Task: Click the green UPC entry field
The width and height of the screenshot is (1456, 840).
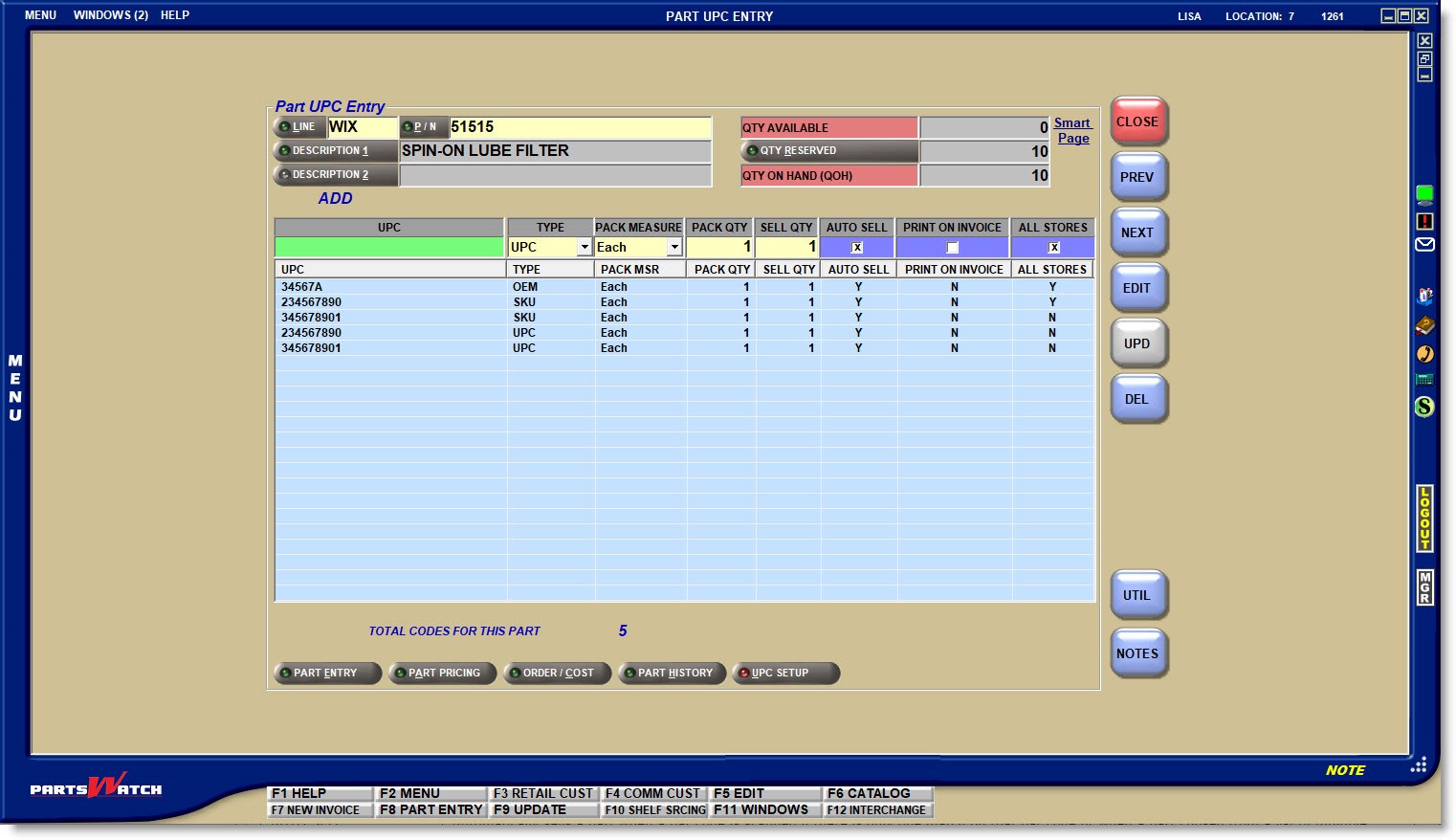Action: point(388,247)
